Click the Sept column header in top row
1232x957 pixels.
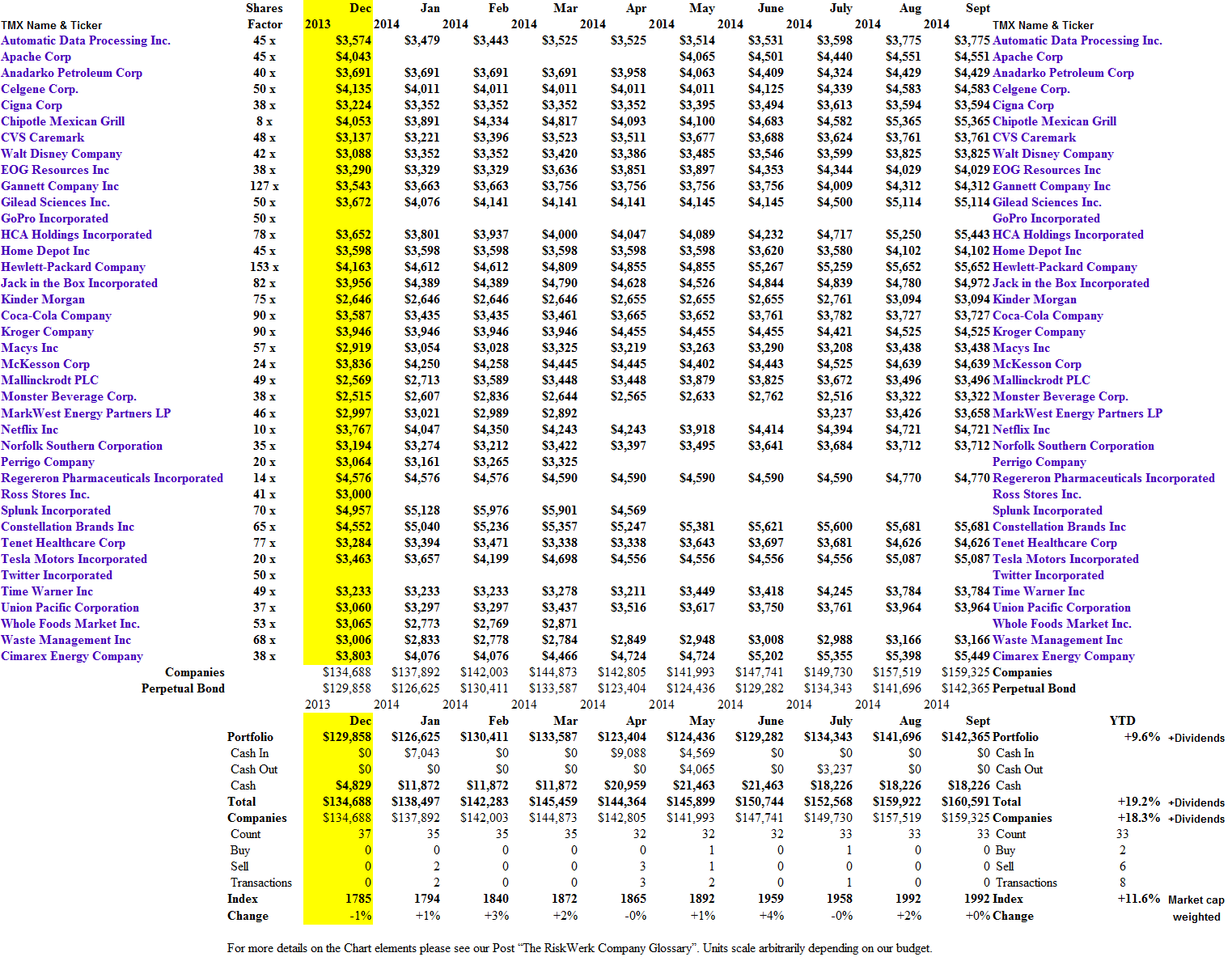[977, 8]
